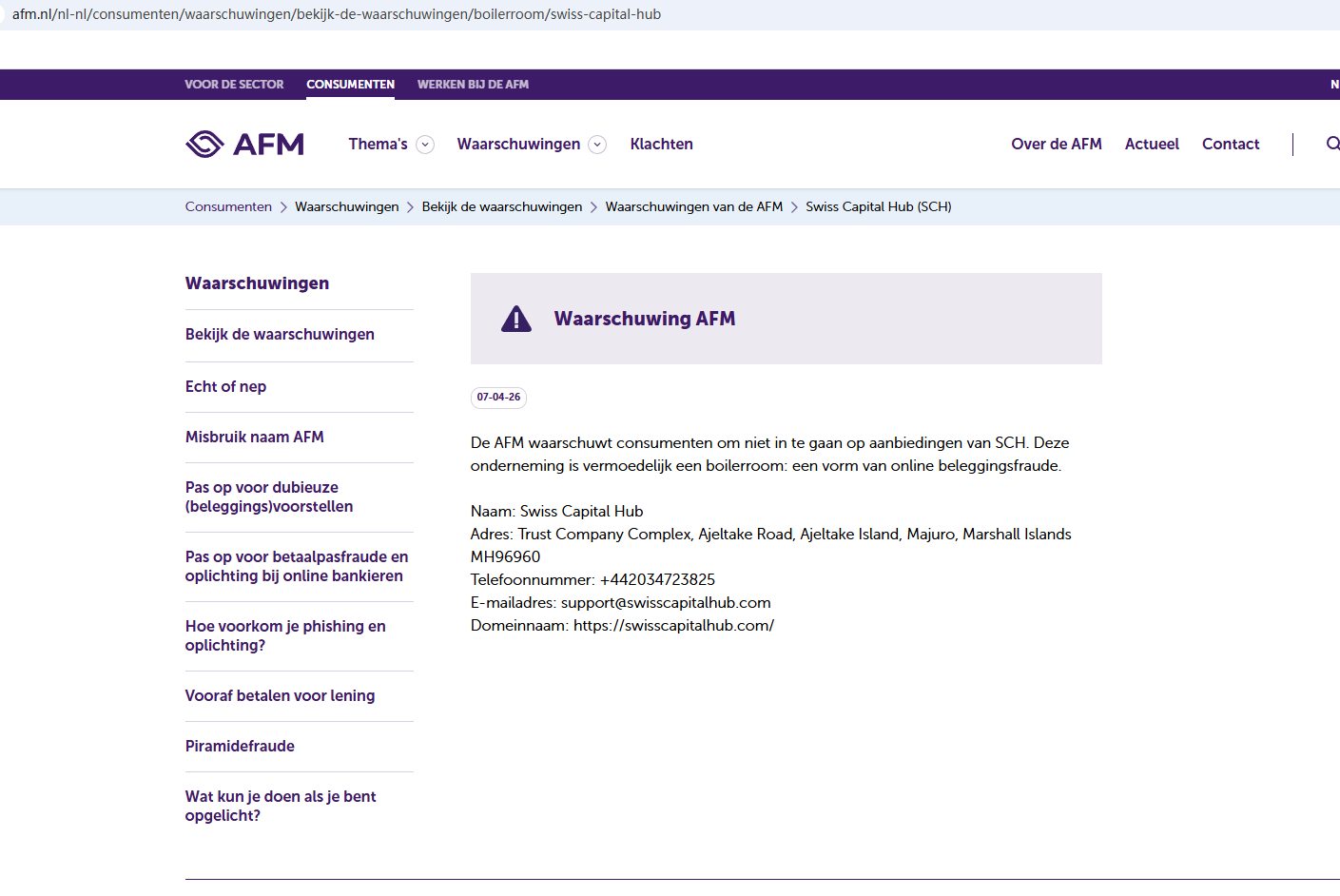Open Vooraf betalen voor lening link
This screenshot has height=896, width=1340.
click(x=280, y=696)
